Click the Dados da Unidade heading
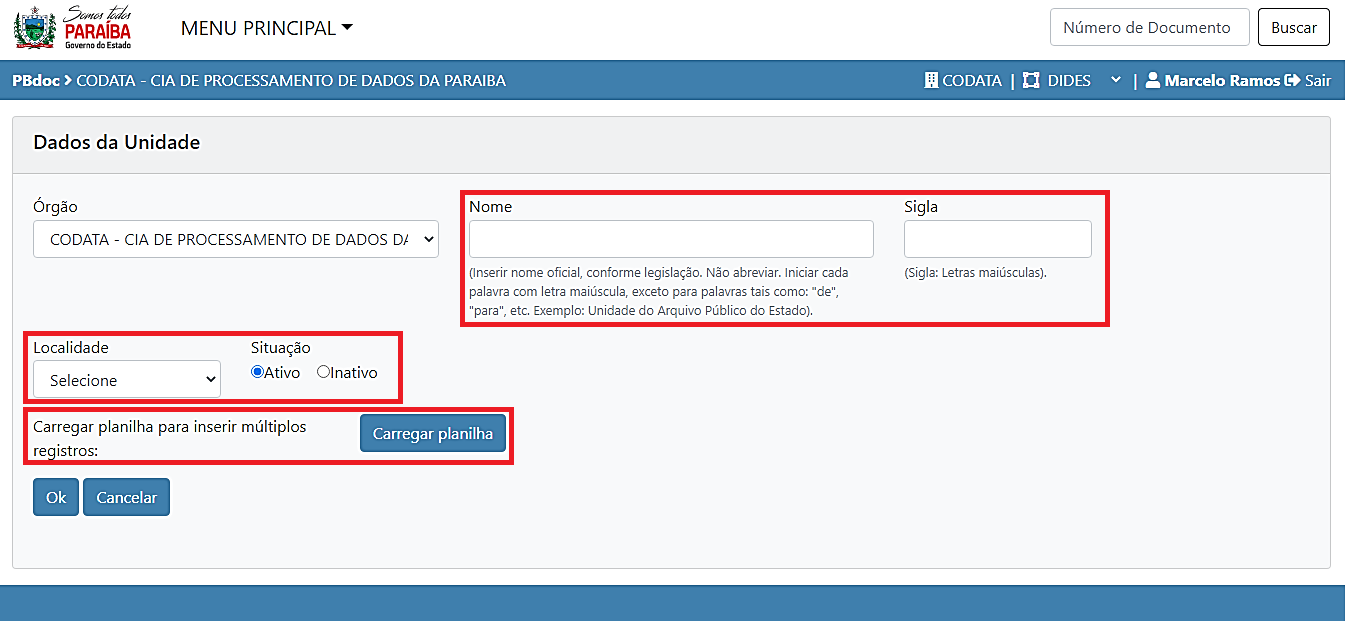 coord(117,142)
